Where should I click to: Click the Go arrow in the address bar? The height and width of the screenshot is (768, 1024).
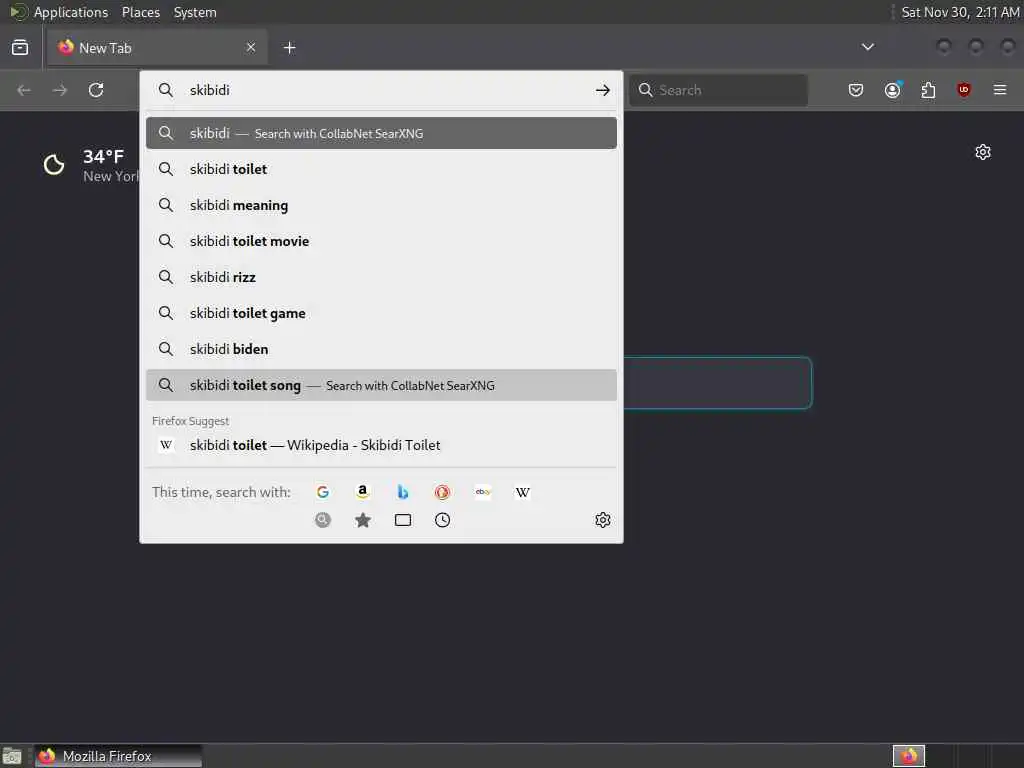(603, 90)
